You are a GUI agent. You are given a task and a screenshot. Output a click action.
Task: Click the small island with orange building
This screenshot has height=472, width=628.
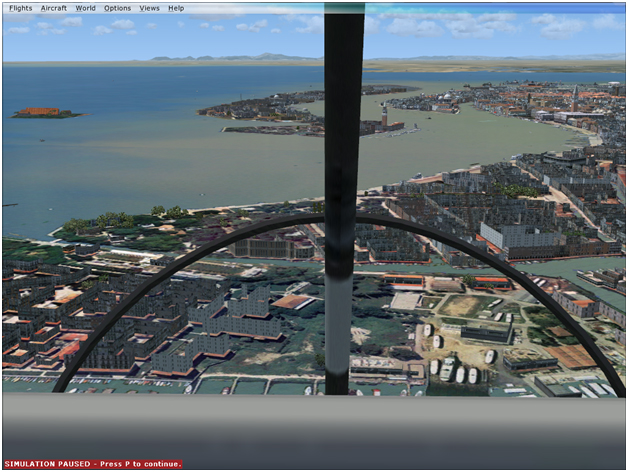pos(44,113)
